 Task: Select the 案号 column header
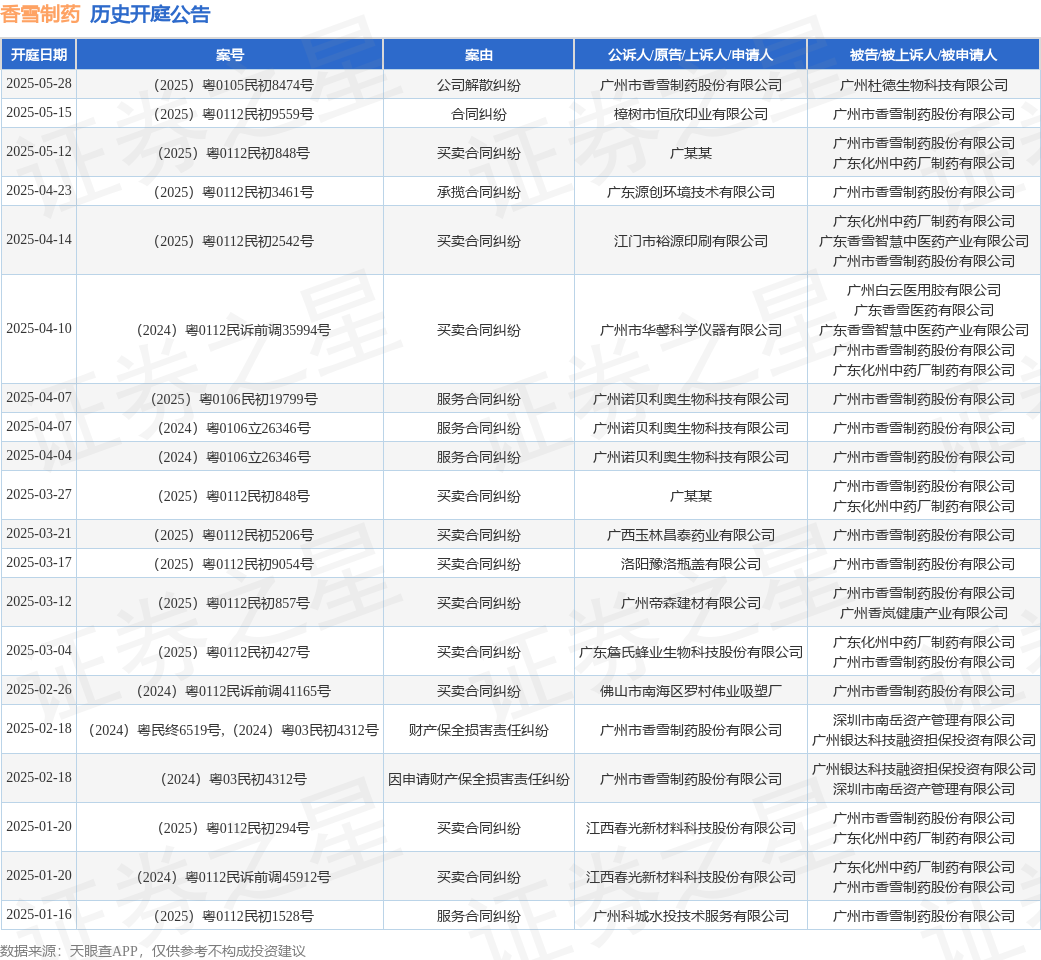[230, 54]
